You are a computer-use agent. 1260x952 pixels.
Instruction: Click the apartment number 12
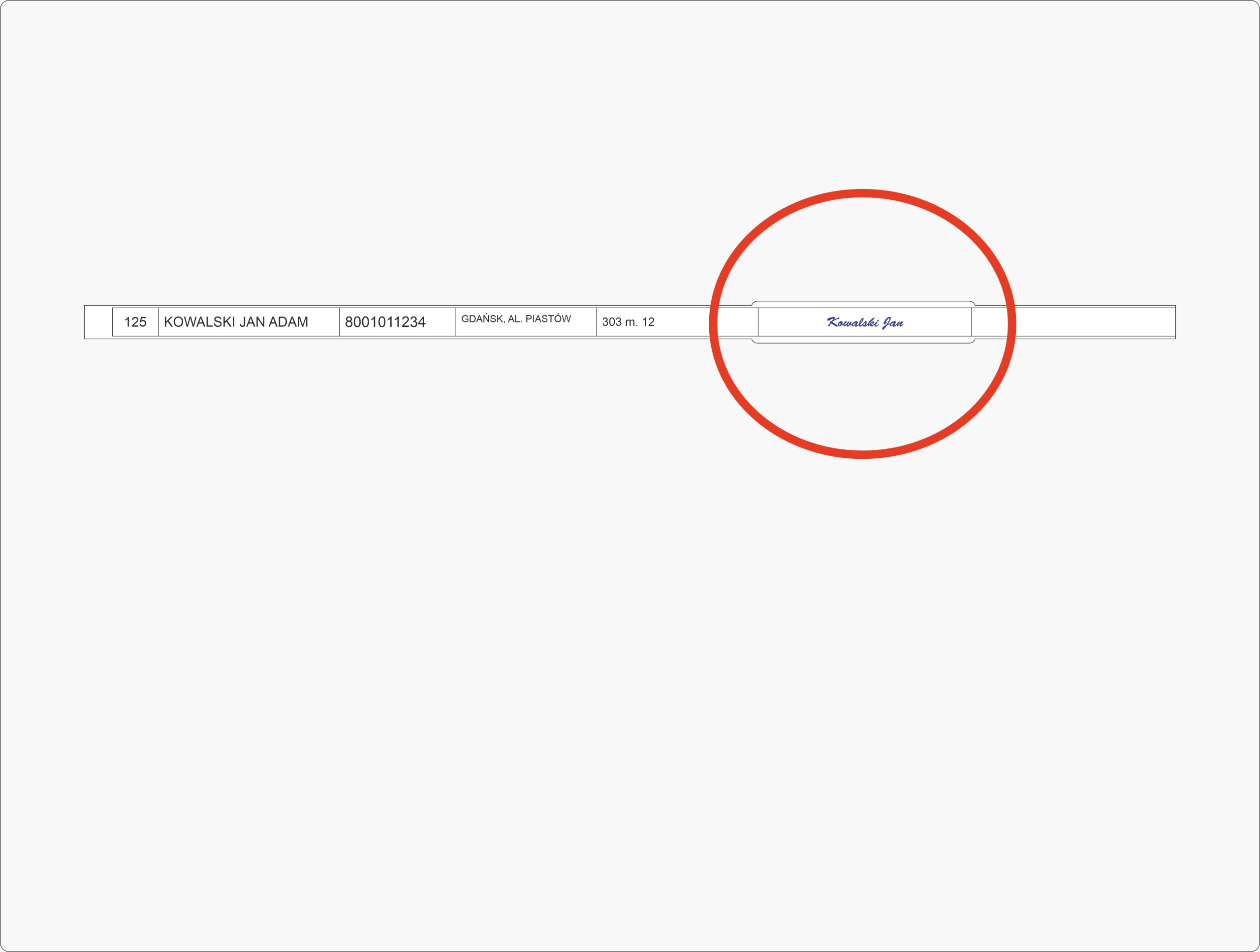click(648, 322)
